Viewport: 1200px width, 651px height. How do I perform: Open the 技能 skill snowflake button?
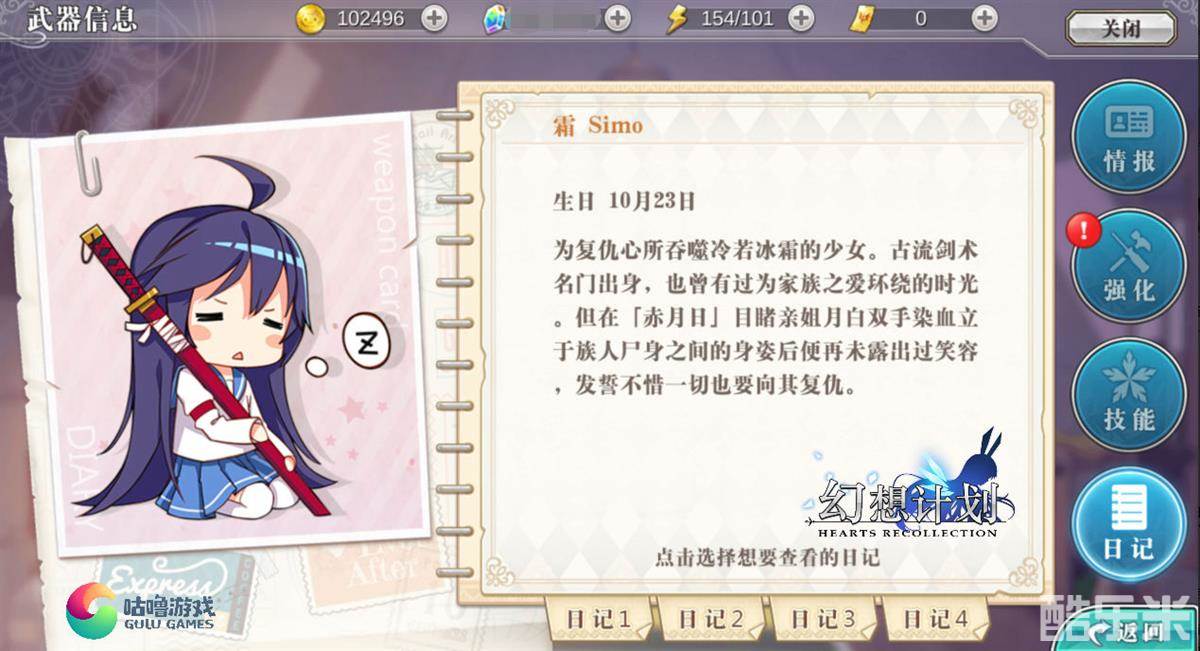pyautogui.click(x=1129, y=395)
